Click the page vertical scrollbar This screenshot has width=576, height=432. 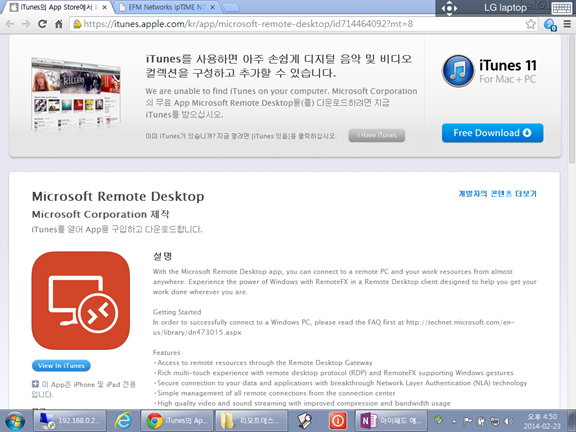tap(572, 99)
